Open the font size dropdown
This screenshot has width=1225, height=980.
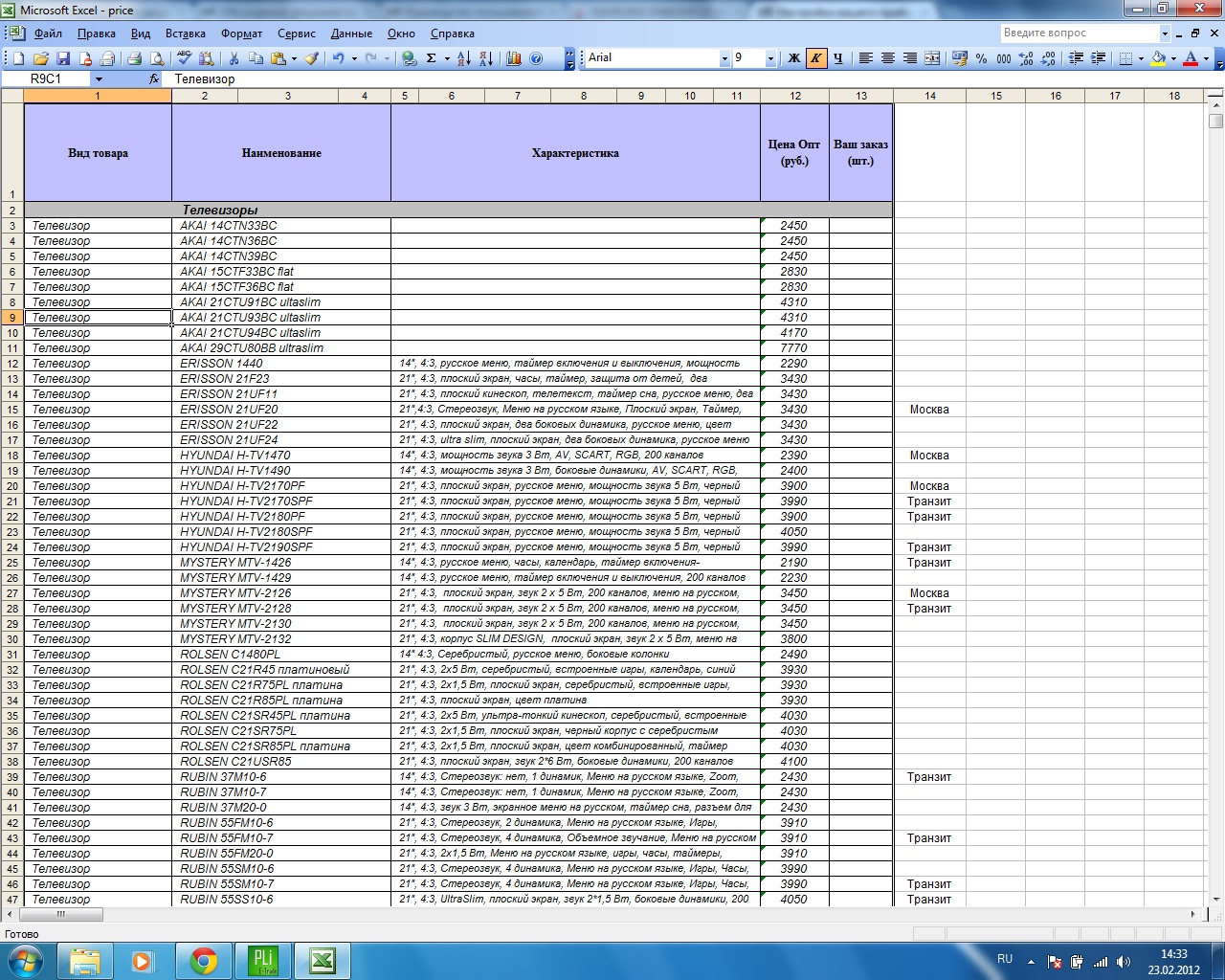(x=770, y=58)
